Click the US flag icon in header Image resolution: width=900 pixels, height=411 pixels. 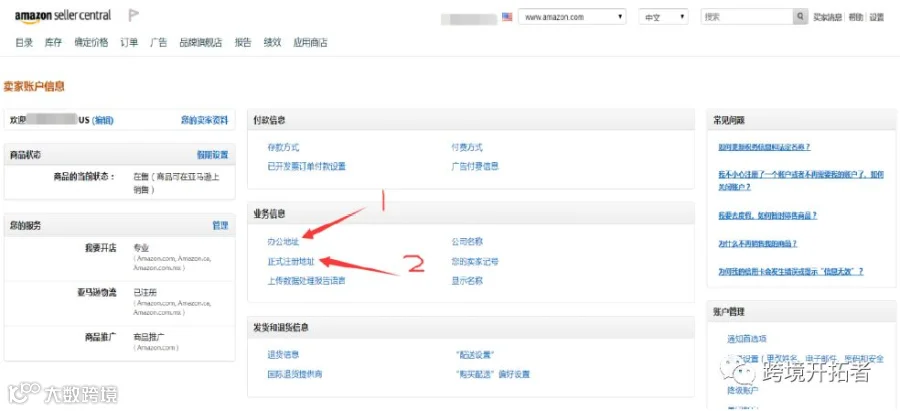(507, 17)
